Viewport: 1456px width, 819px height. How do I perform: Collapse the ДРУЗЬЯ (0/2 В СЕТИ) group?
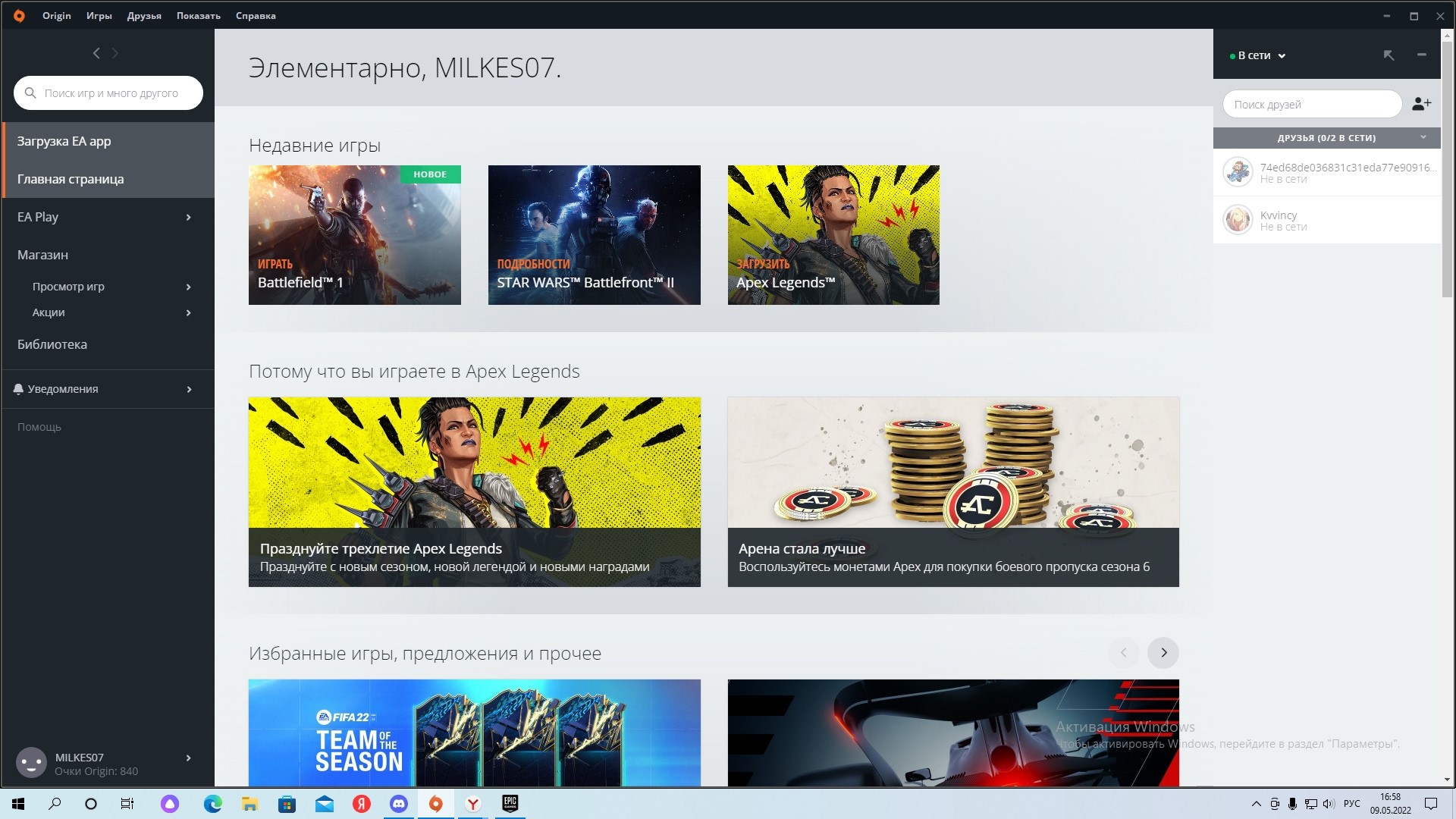(1423, 137)
